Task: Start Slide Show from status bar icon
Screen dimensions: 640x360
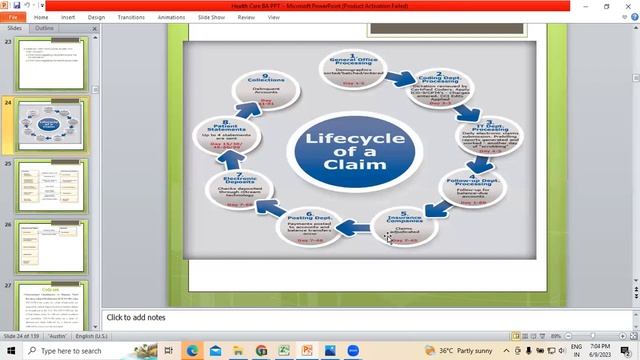Action: tap(542, 336)
